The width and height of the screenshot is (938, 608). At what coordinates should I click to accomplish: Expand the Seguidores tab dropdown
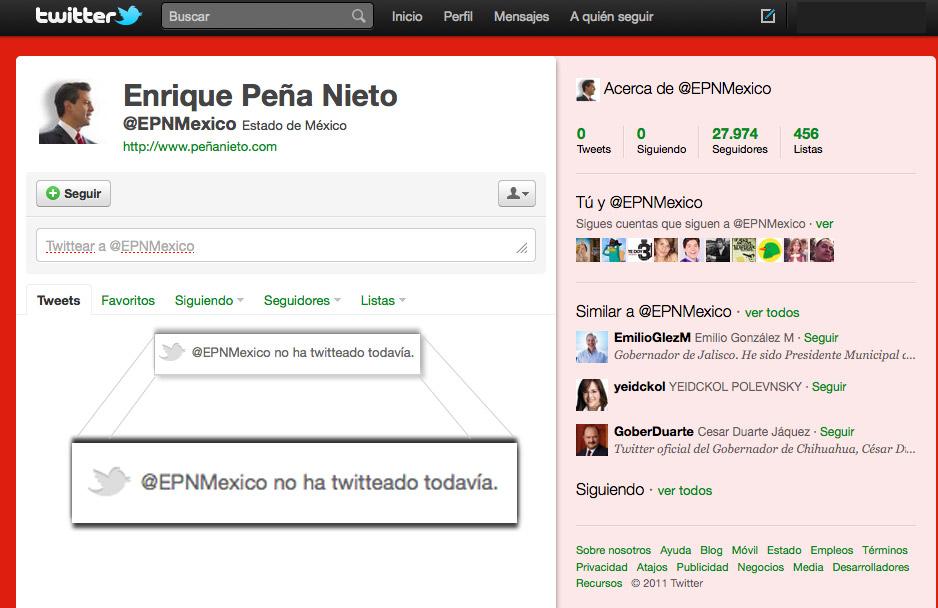point(302,300)
